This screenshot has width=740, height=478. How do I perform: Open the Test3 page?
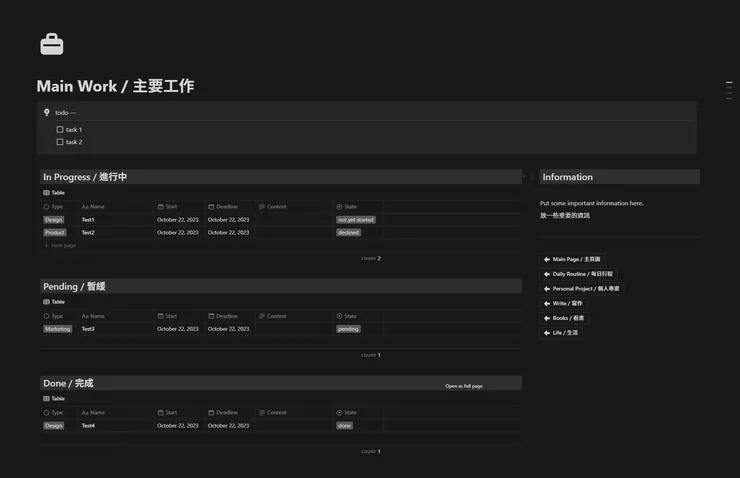pos(88,329)
